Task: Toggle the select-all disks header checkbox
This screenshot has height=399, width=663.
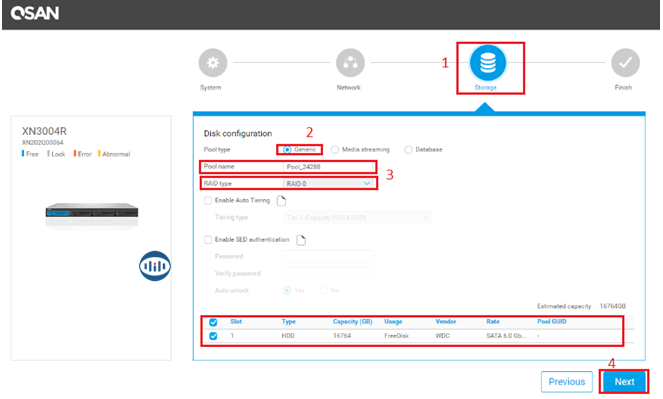Action: 213,322
